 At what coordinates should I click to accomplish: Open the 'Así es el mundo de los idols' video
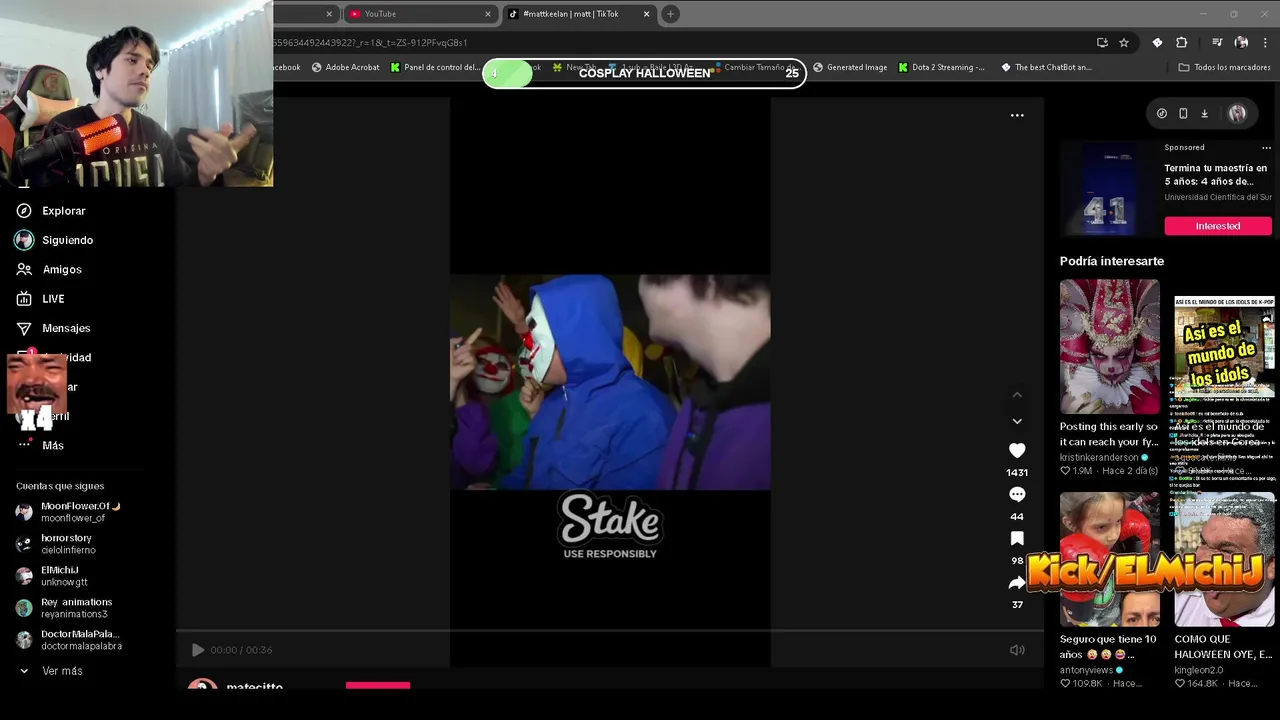tap(1224, 345)
